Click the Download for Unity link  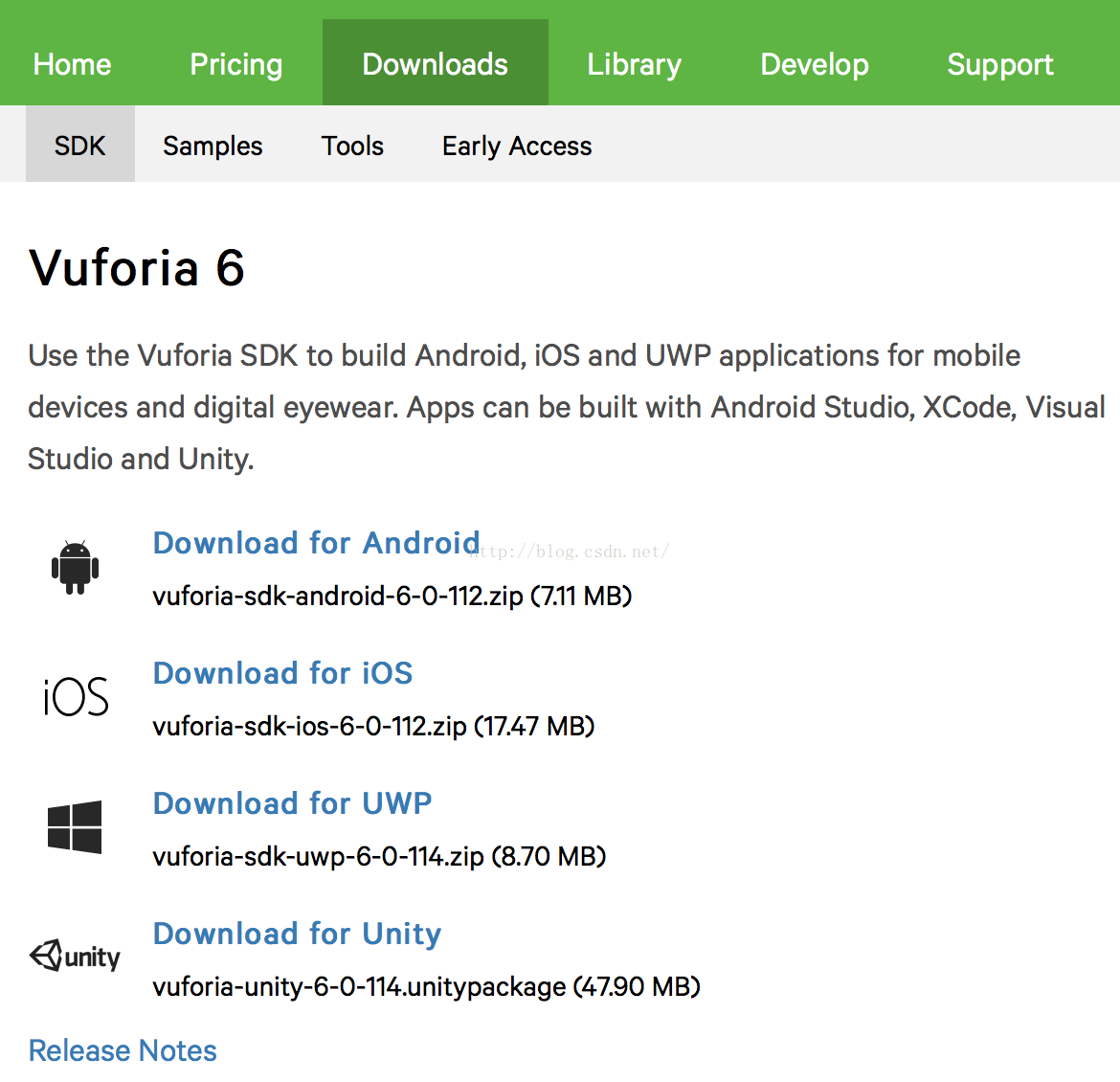point(297,935)
